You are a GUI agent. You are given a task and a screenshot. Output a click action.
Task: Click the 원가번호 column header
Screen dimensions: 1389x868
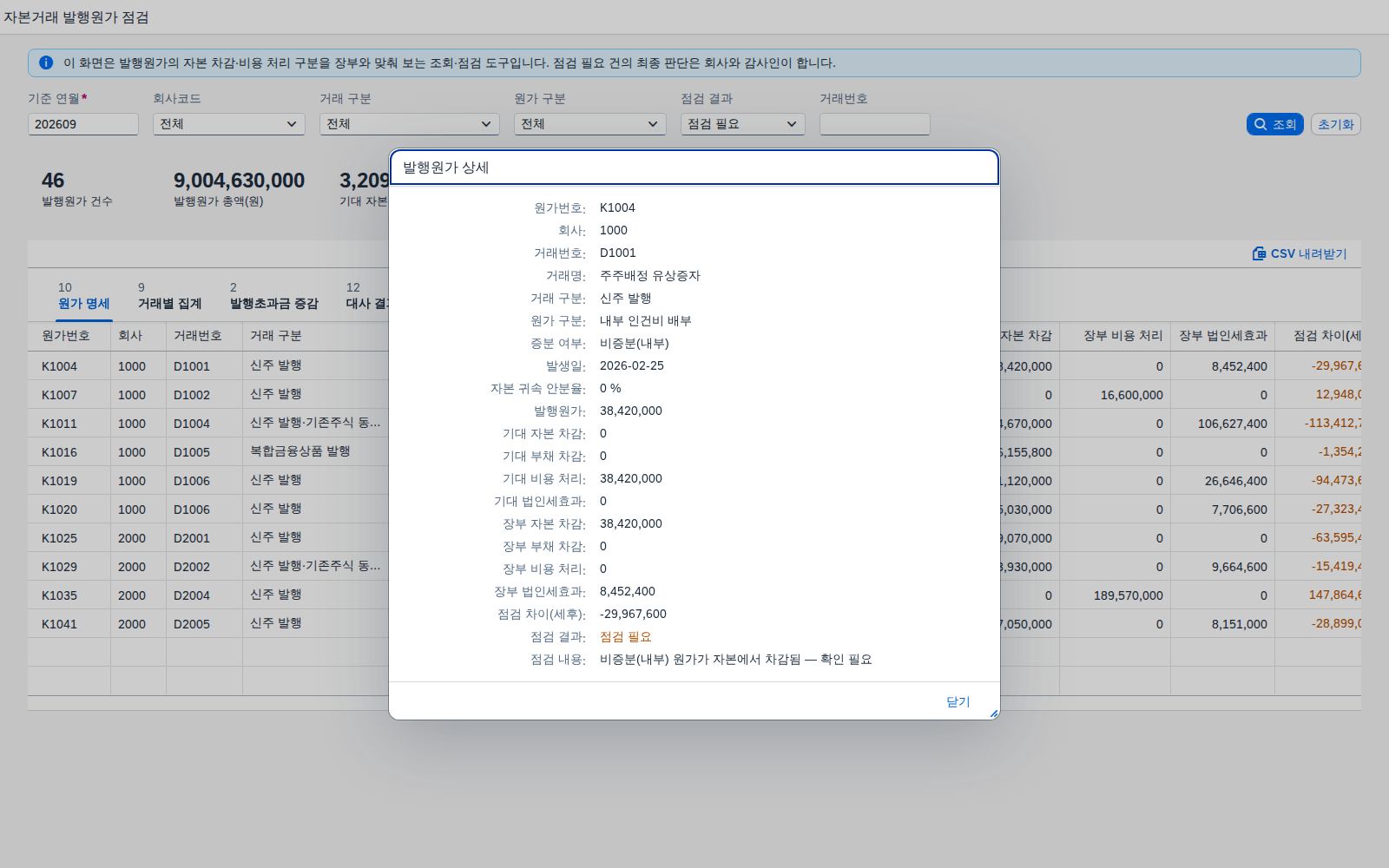click(69, 336)
